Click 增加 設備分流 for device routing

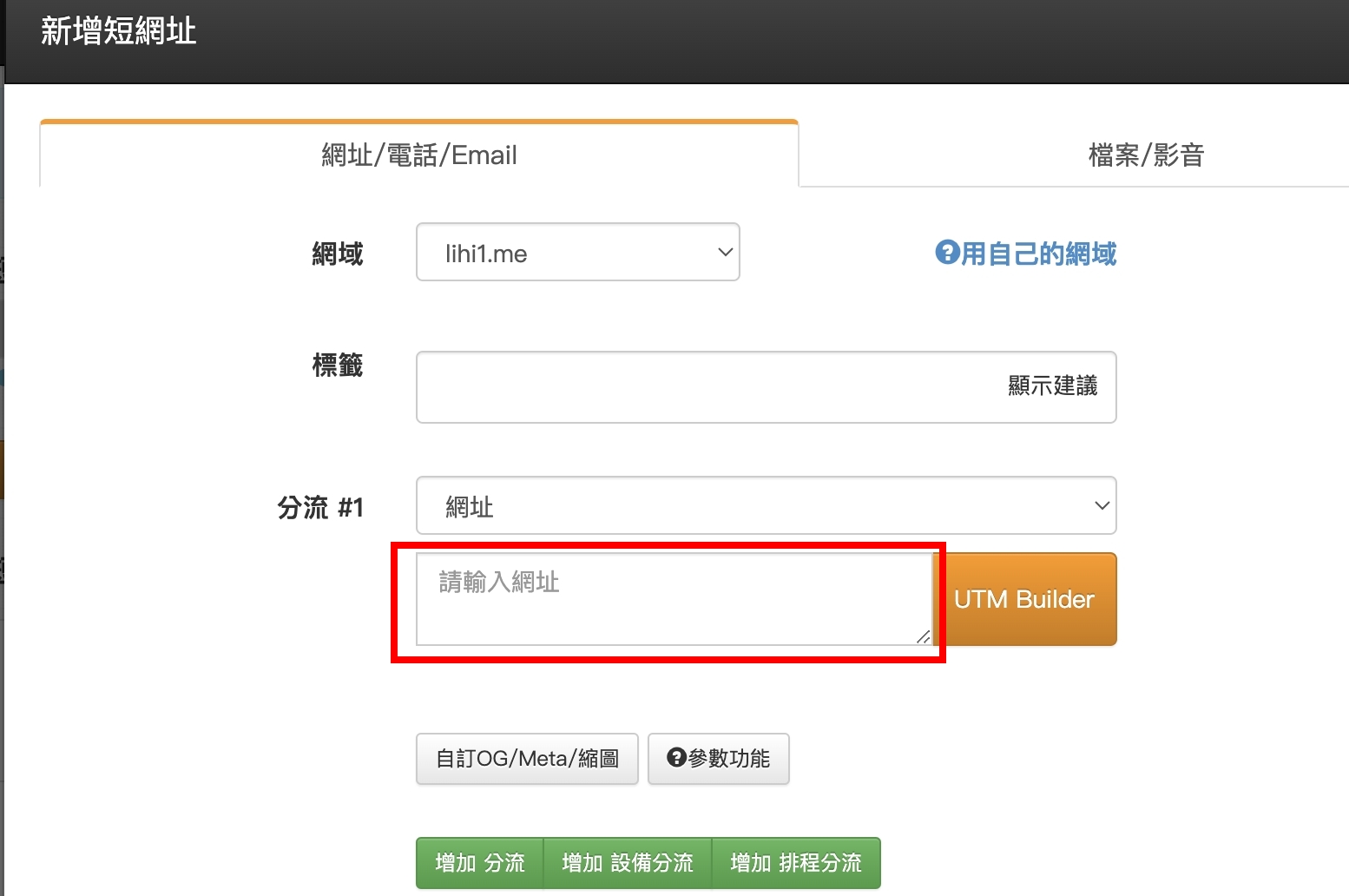click(627, 862)
